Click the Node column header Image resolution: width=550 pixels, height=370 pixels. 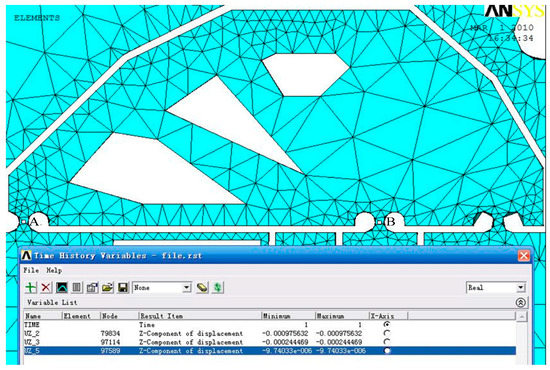click(x=120, y=316)
